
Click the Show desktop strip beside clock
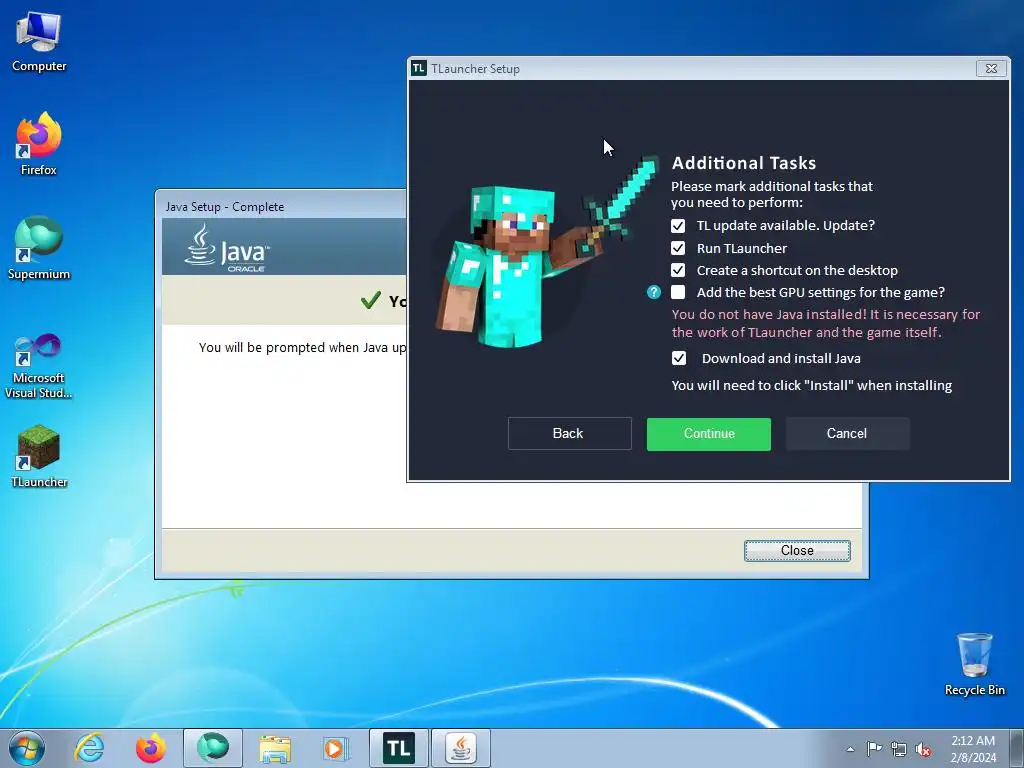pyautogui.click(x=1016, y=748)
